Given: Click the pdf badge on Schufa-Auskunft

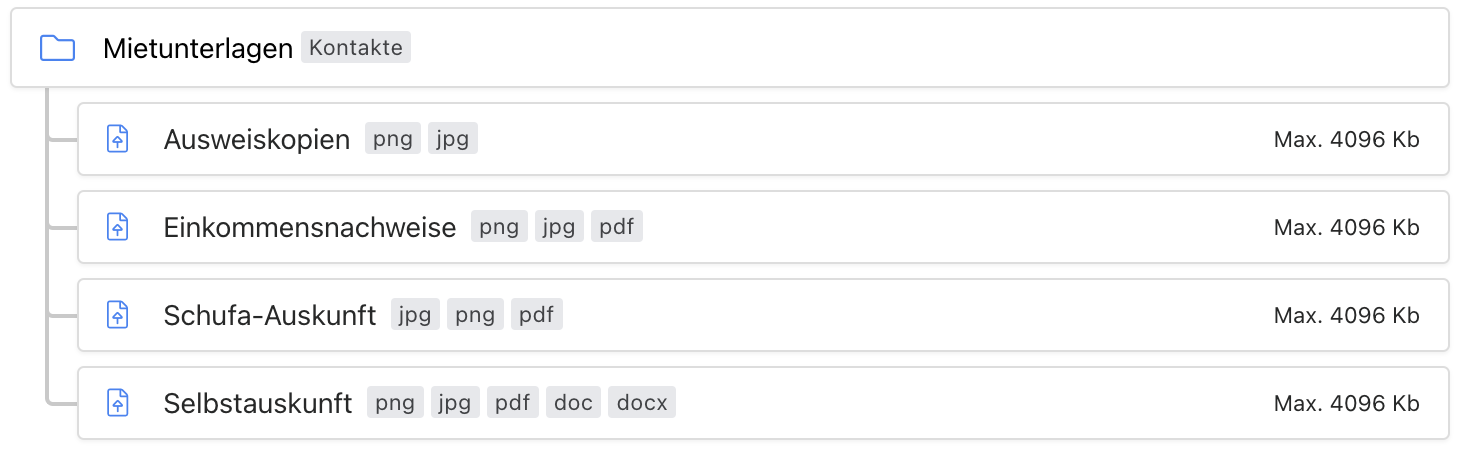Looking at the screenshot, I should coord(537,315).
